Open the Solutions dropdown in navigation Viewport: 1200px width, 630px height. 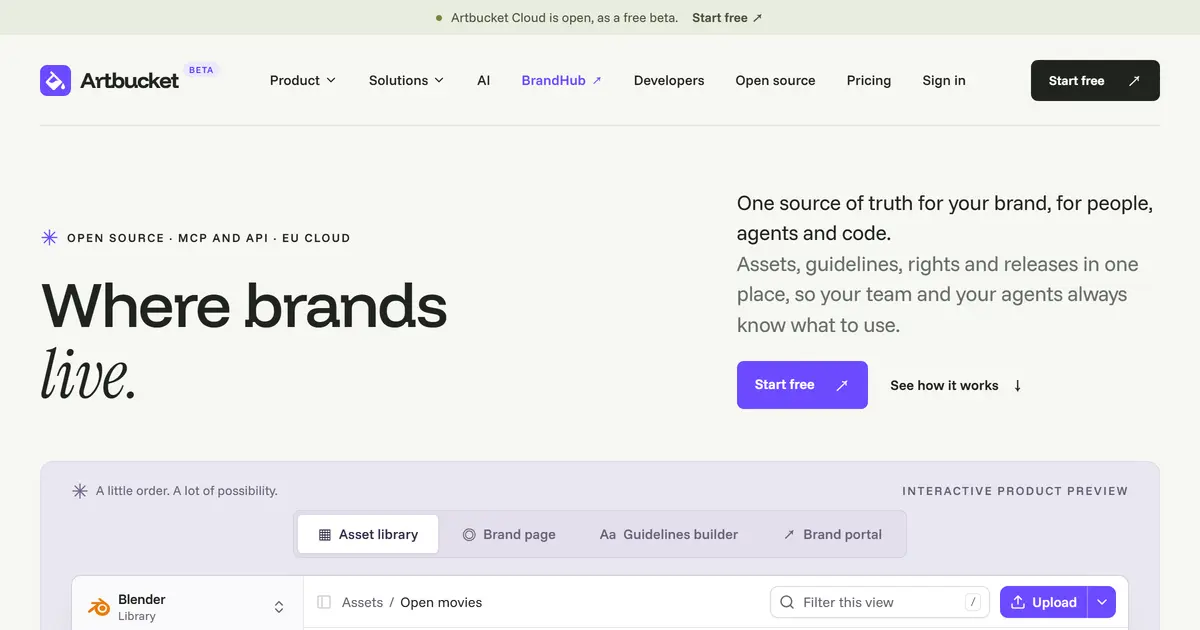407,80
